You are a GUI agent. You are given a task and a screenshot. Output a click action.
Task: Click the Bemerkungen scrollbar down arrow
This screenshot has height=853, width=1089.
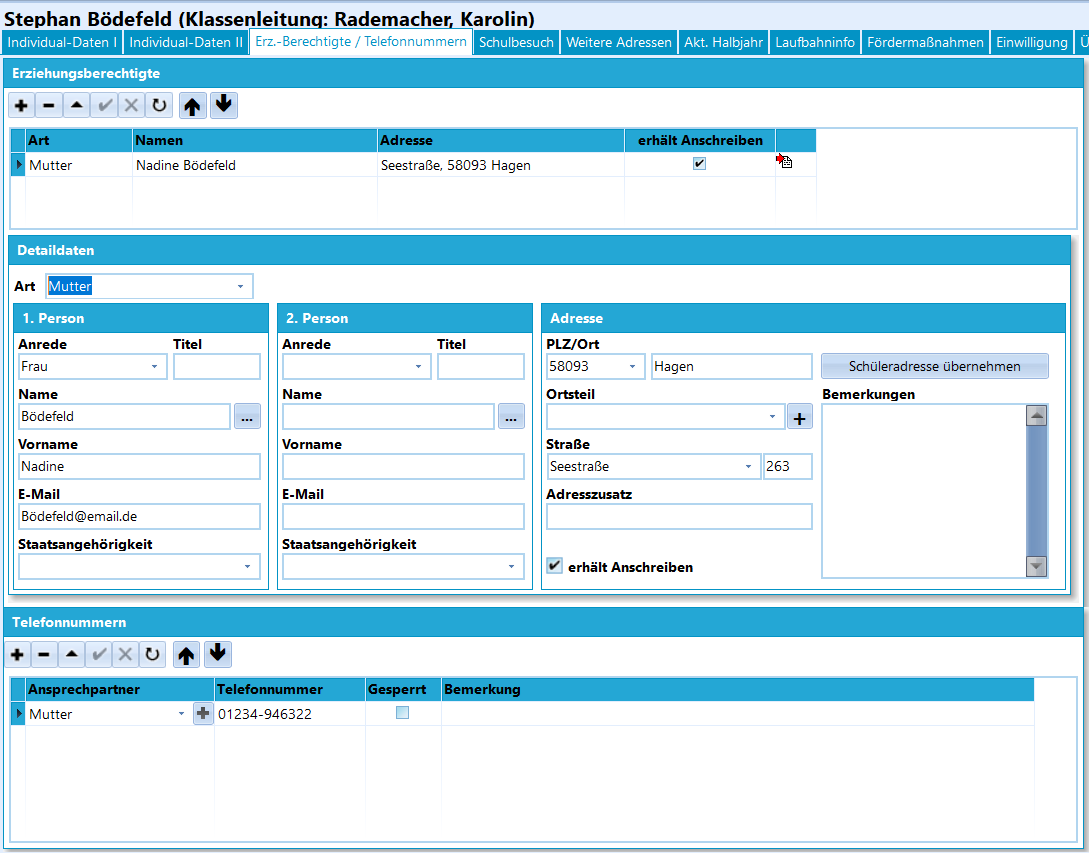tap(1036, 566)
